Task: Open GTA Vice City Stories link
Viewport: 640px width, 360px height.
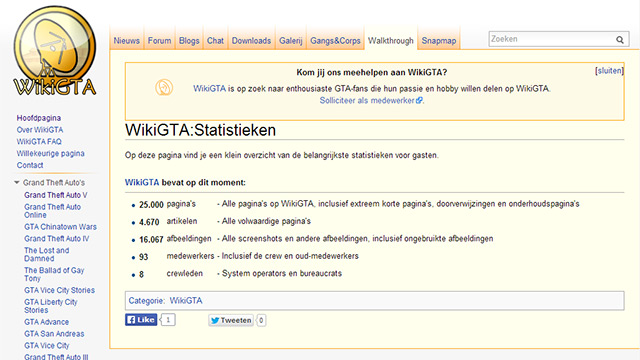Action: pos(60,290)
